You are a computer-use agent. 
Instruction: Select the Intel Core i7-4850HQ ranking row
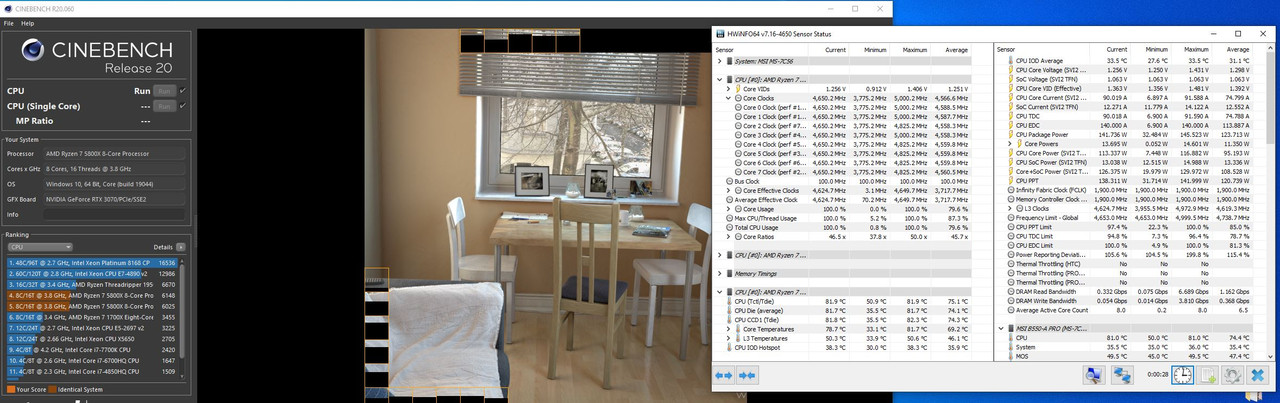(93, 373)
